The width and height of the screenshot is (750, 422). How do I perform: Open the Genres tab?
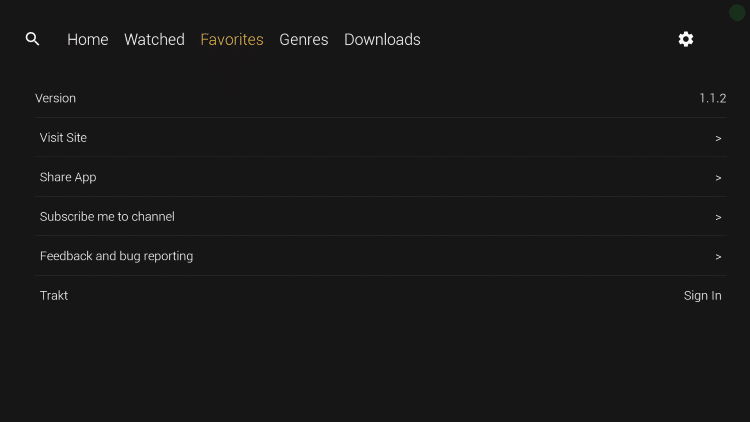coord(304,40)
